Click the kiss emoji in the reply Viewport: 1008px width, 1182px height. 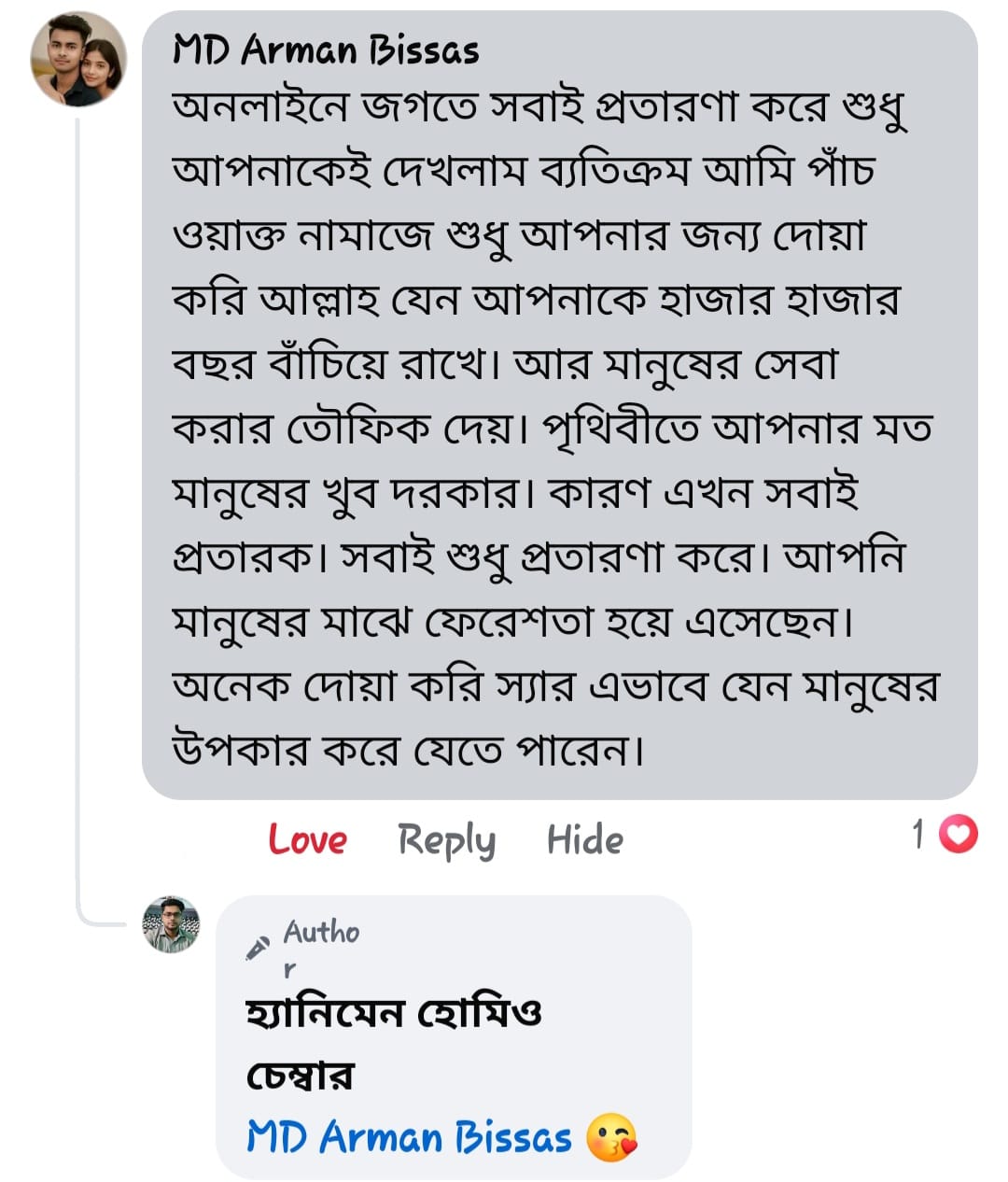(x=612, y=1138)
